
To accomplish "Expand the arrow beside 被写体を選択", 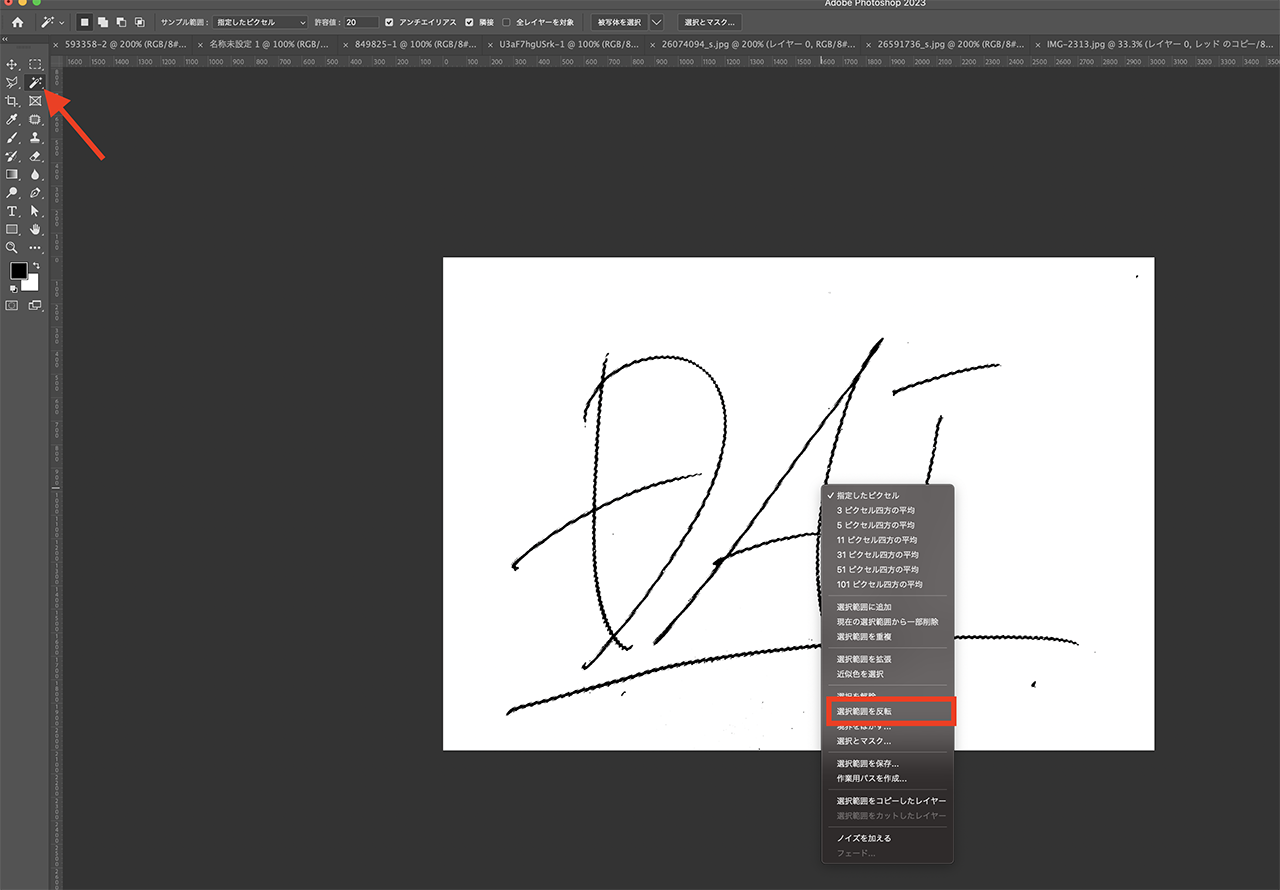I will [x=657, y=22].
